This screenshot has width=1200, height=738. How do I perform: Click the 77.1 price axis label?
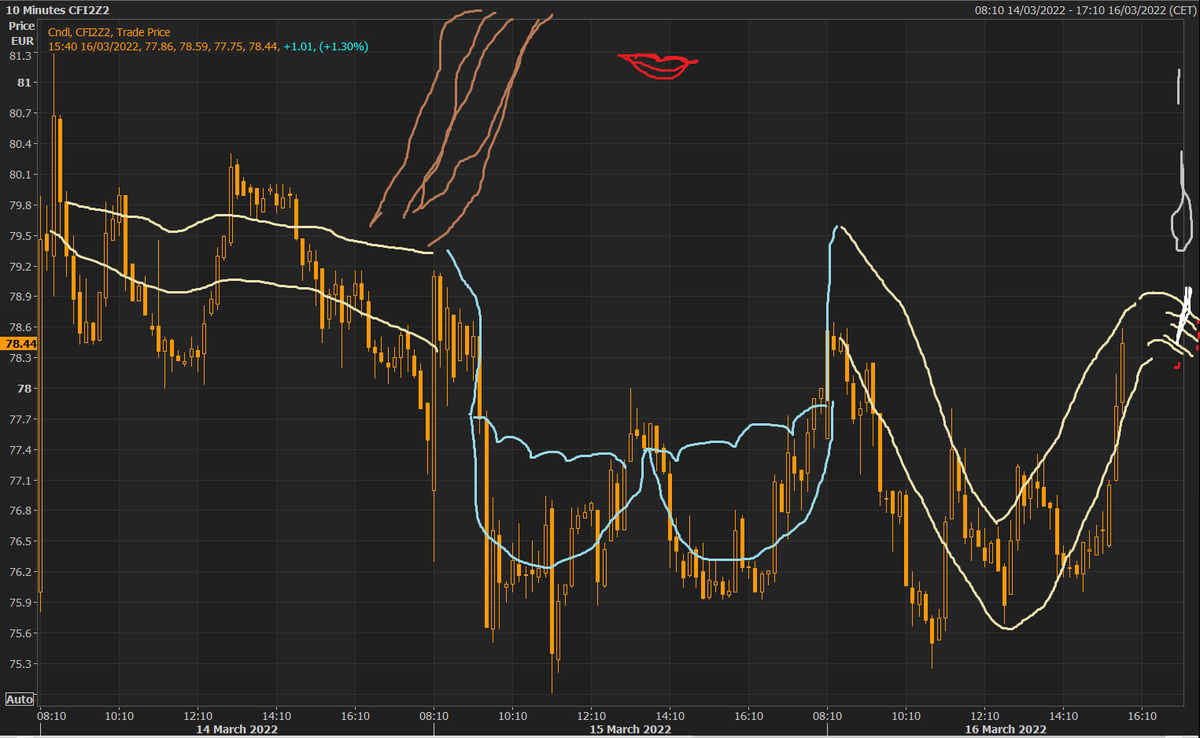(22, 481)
